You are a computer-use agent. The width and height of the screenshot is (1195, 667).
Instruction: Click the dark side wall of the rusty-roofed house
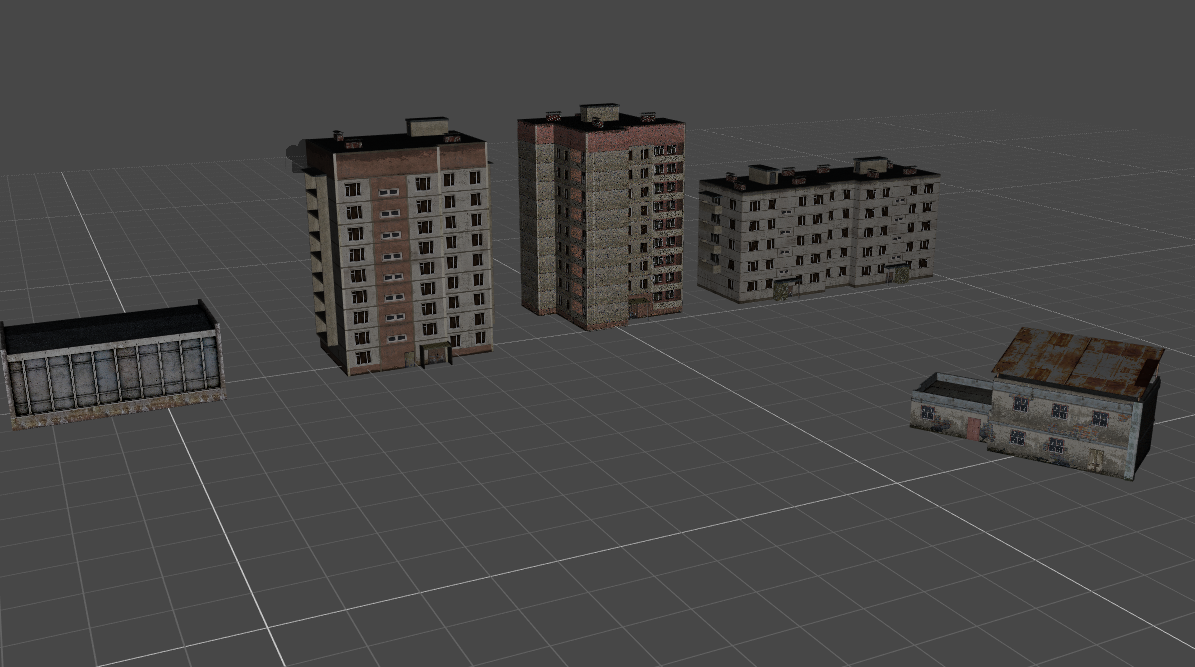[x=1148, y=420]
